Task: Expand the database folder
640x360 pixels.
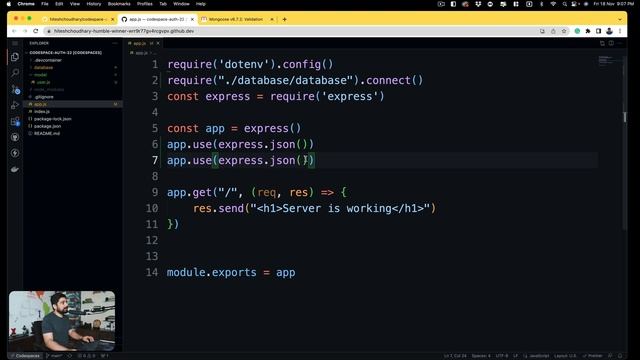Action: pos(43,68)
